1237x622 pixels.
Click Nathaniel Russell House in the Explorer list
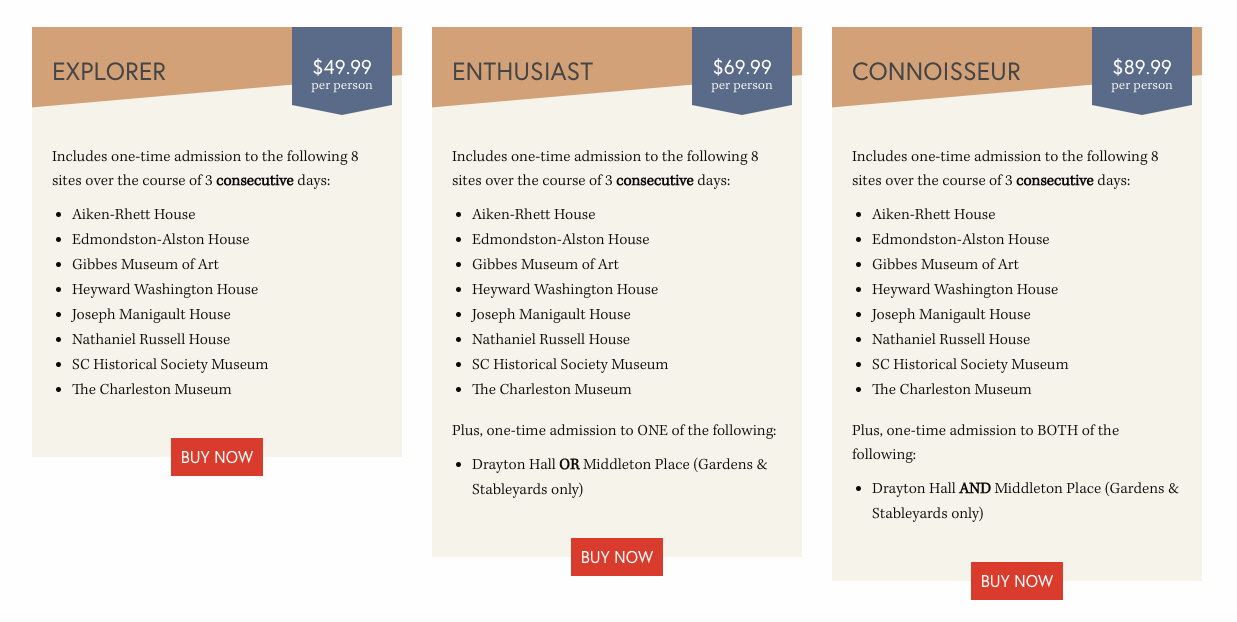point(151,339)
